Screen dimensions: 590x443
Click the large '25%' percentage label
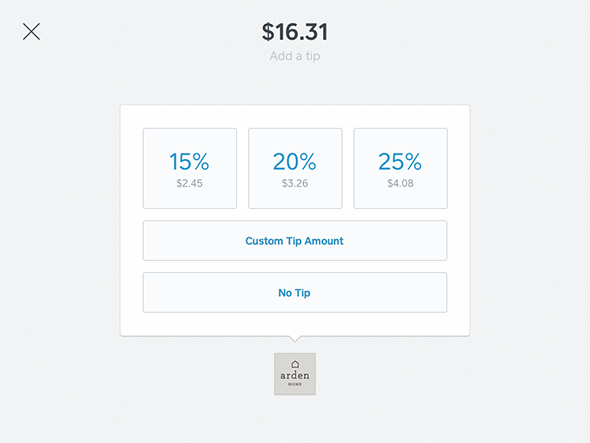400,161
